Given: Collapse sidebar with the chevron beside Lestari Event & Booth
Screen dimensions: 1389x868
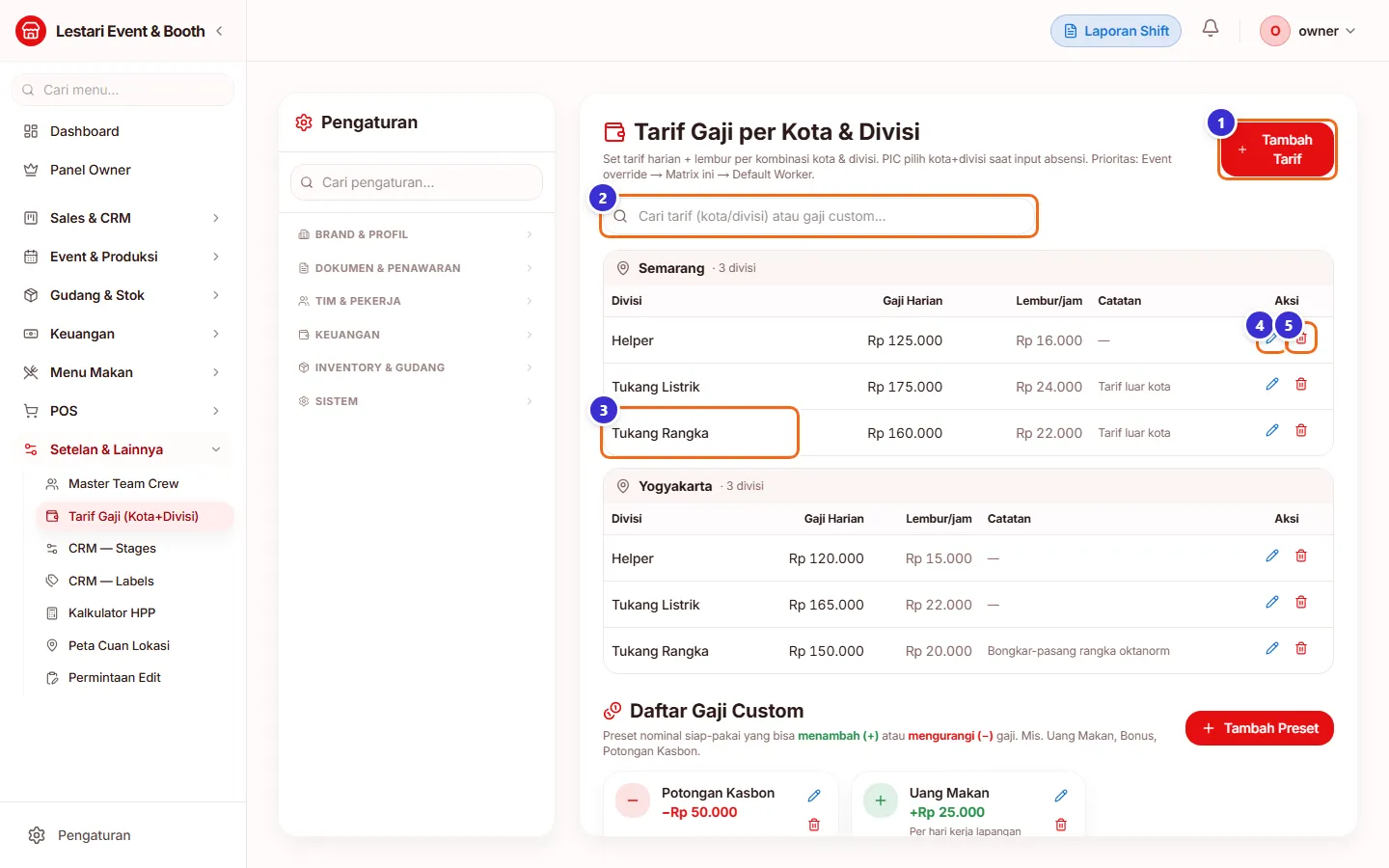Looking at the screenshot, I should [219, 31].
